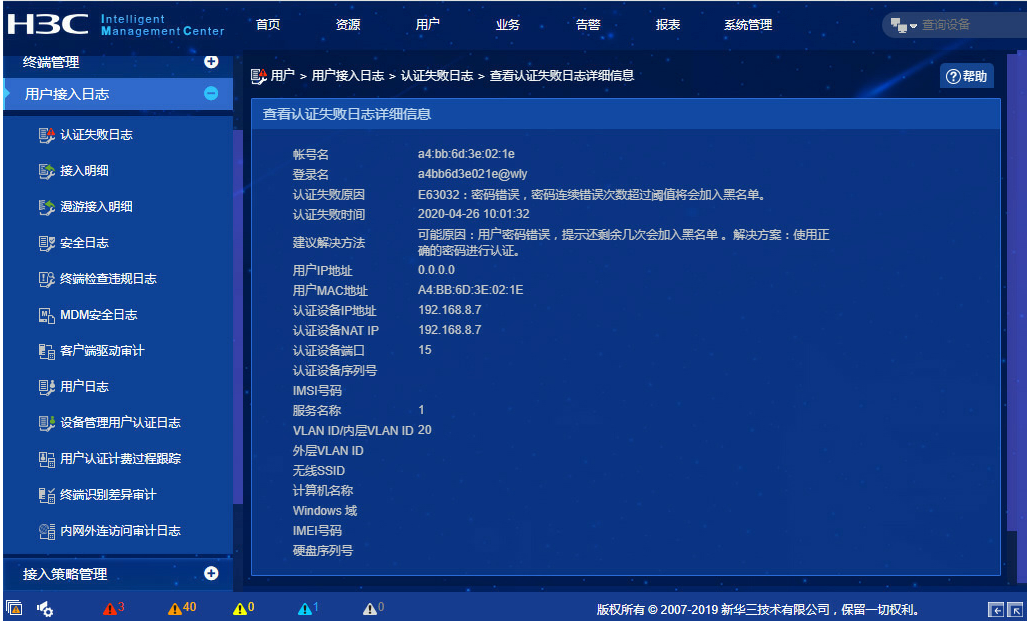
Task: Select 设备管理用户认证日志 in the sidebar
Action: 120,422
